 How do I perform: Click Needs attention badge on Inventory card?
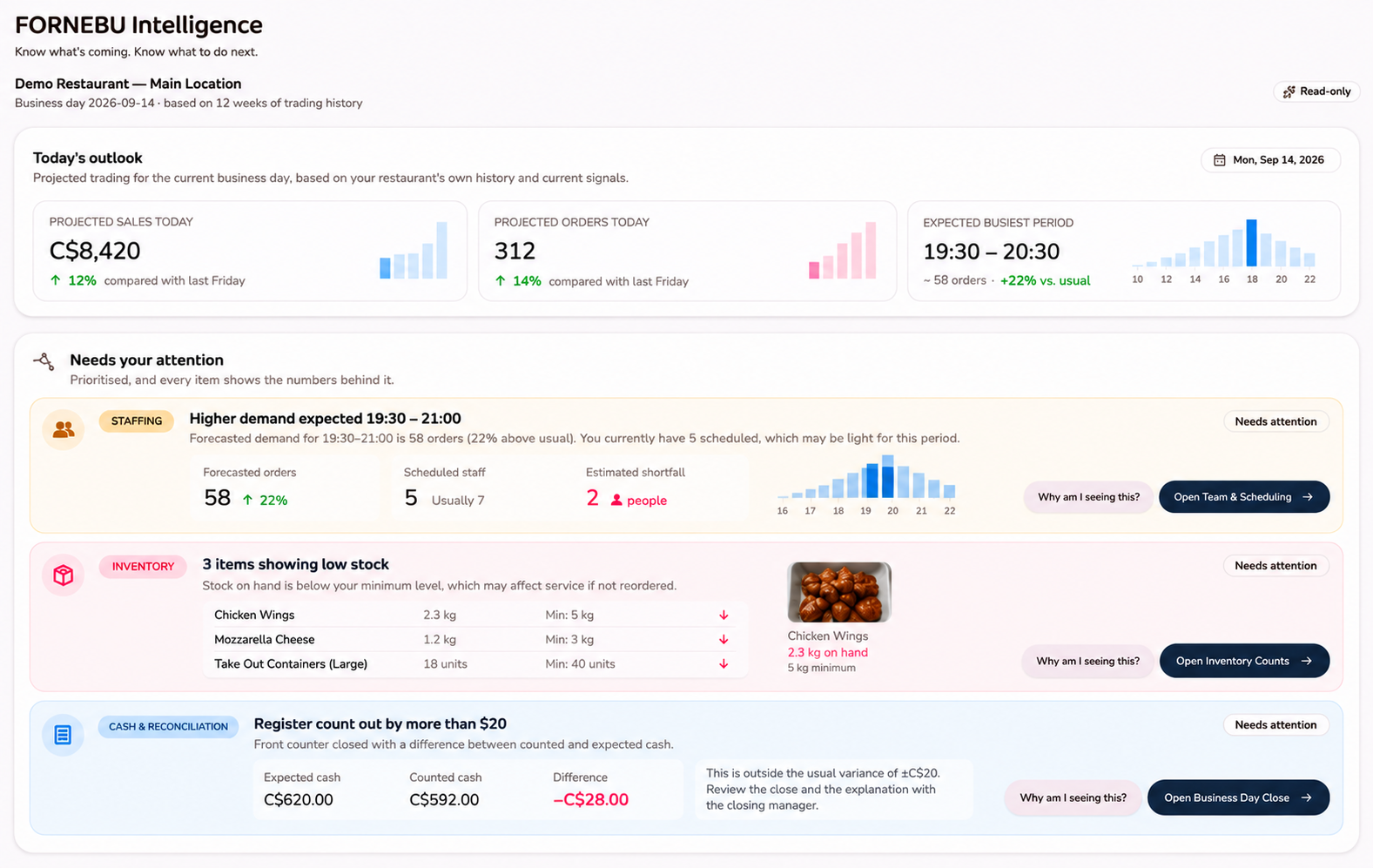[x=1275, y=566]
